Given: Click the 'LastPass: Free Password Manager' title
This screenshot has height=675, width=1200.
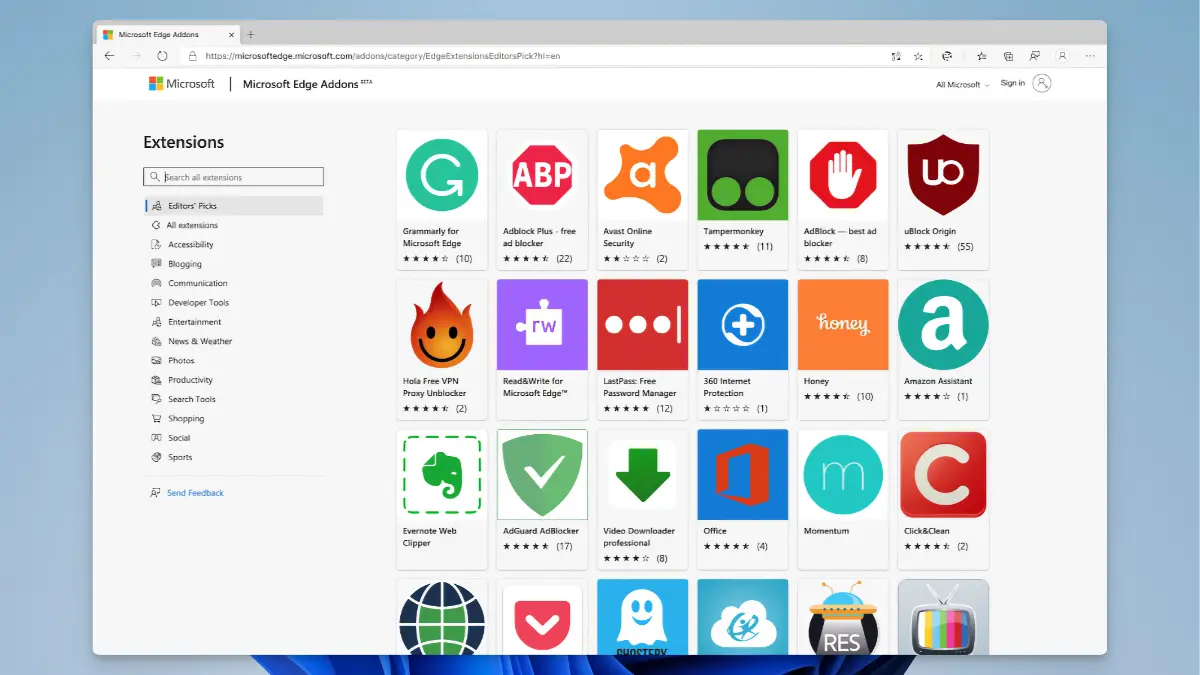Looking at the screenshot, I should [640, 387].
